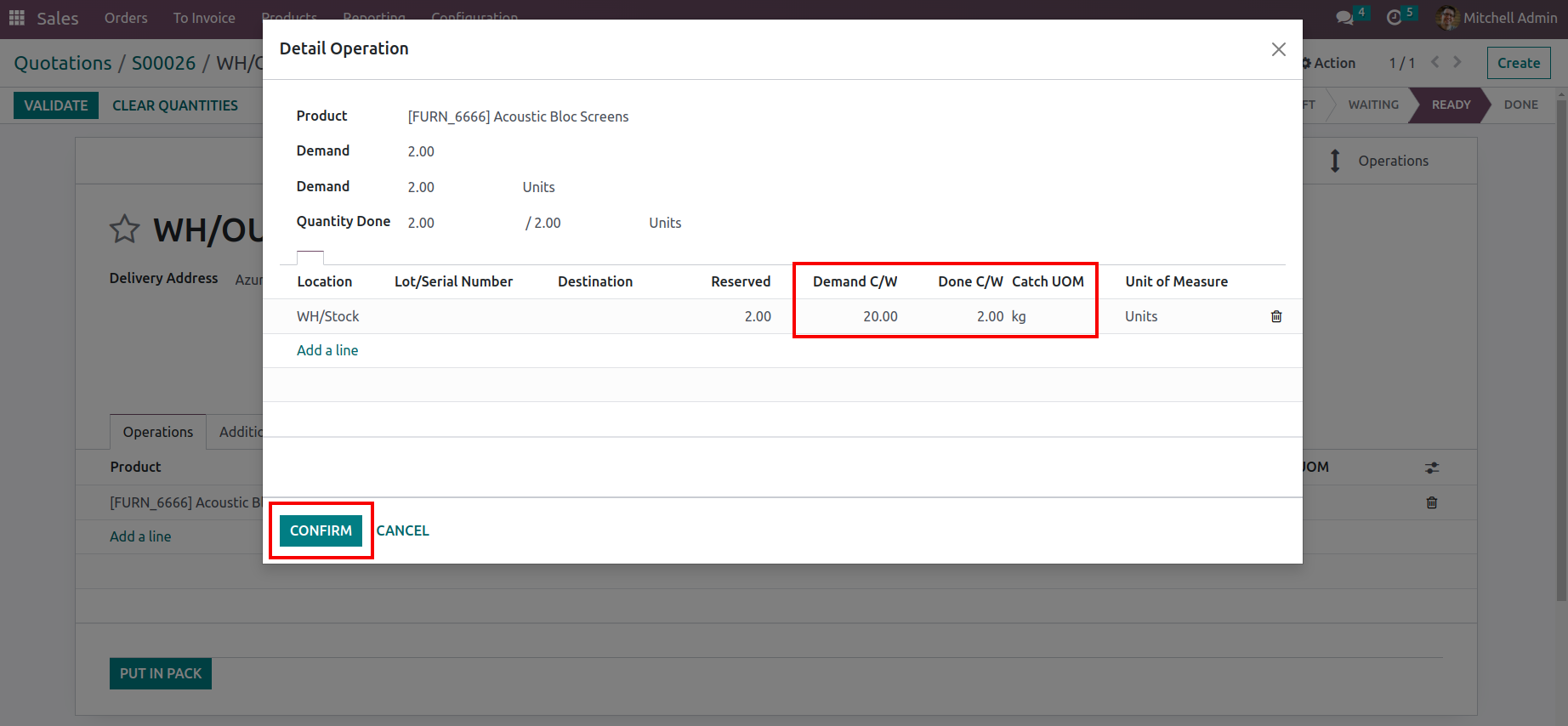Image resolution: width=1568 pixels, height=726 pixels.
Task: Click Mitchell Admin avatar picture
Action: 1447,18
